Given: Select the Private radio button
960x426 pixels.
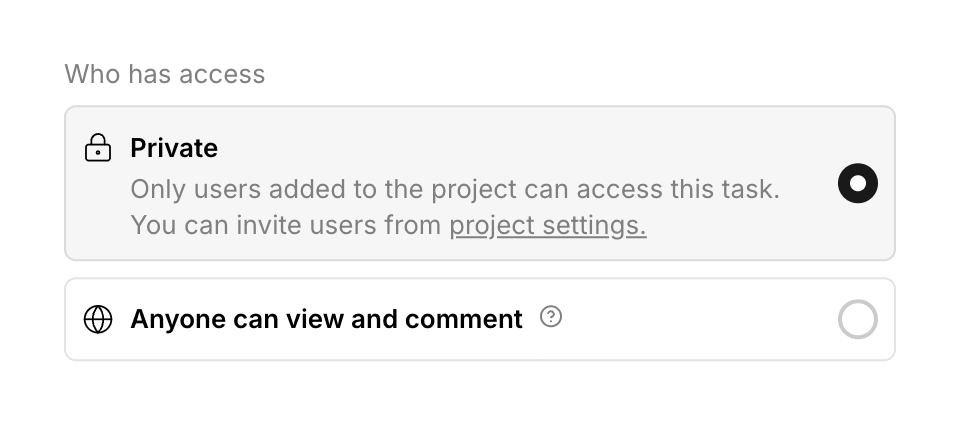Looking at the screenshot, I should [x=857, y=184].
